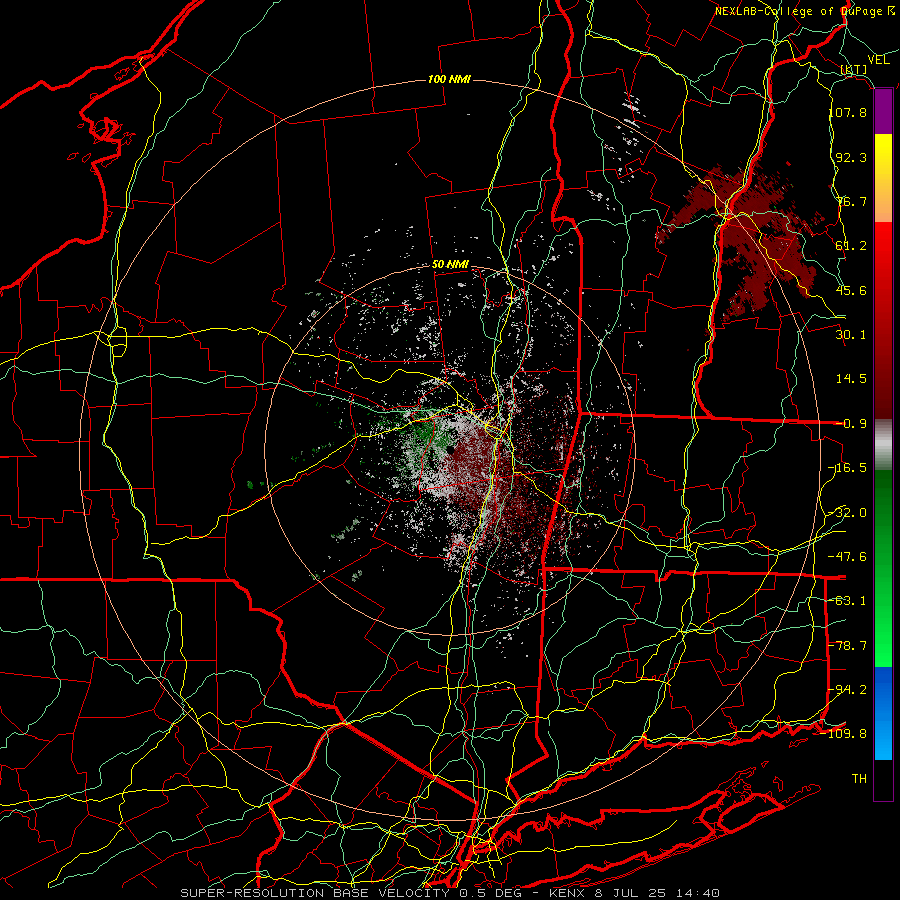Click the 107.8 value on the velocity scale
This screenshot has height=900, width=900.
pyautogui.click(x=848, y=112)
